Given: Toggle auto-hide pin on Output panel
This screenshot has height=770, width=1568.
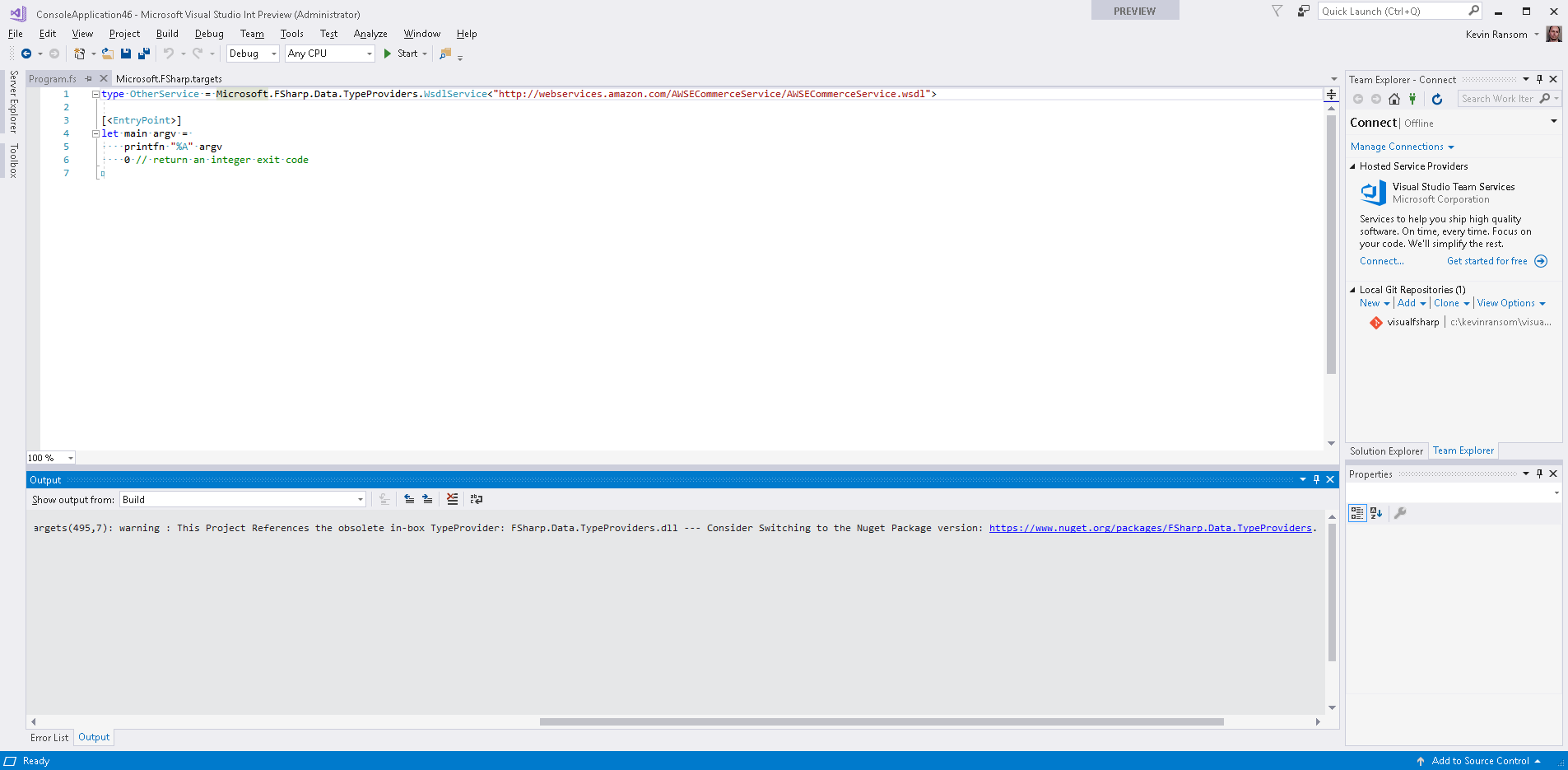Looking at the screenshot, I should [x=1316, y=479].
